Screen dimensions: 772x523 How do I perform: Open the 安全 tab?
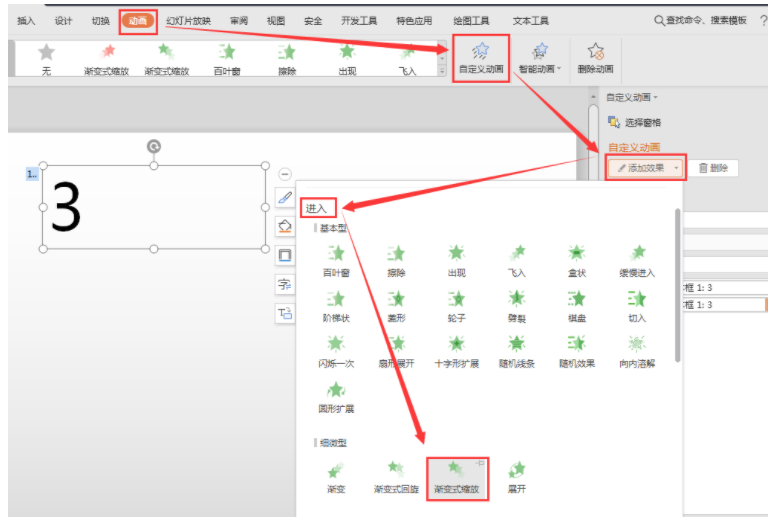pos(313,21)
